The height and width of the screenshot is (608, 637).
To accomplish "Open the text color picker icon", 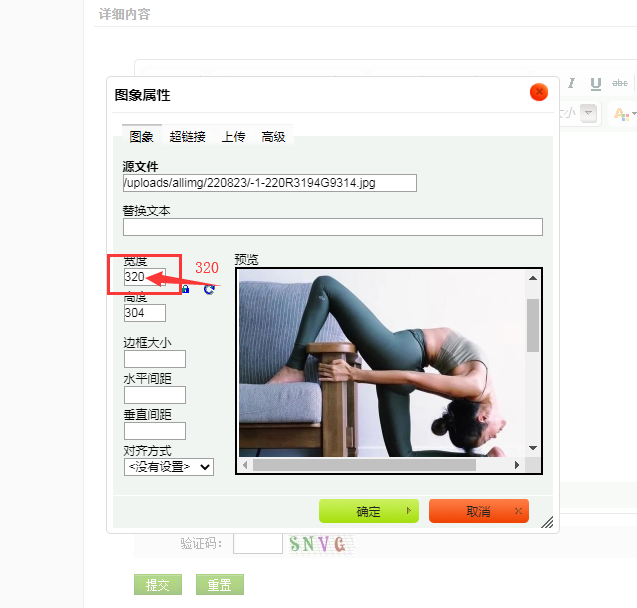I will (621, 114).
